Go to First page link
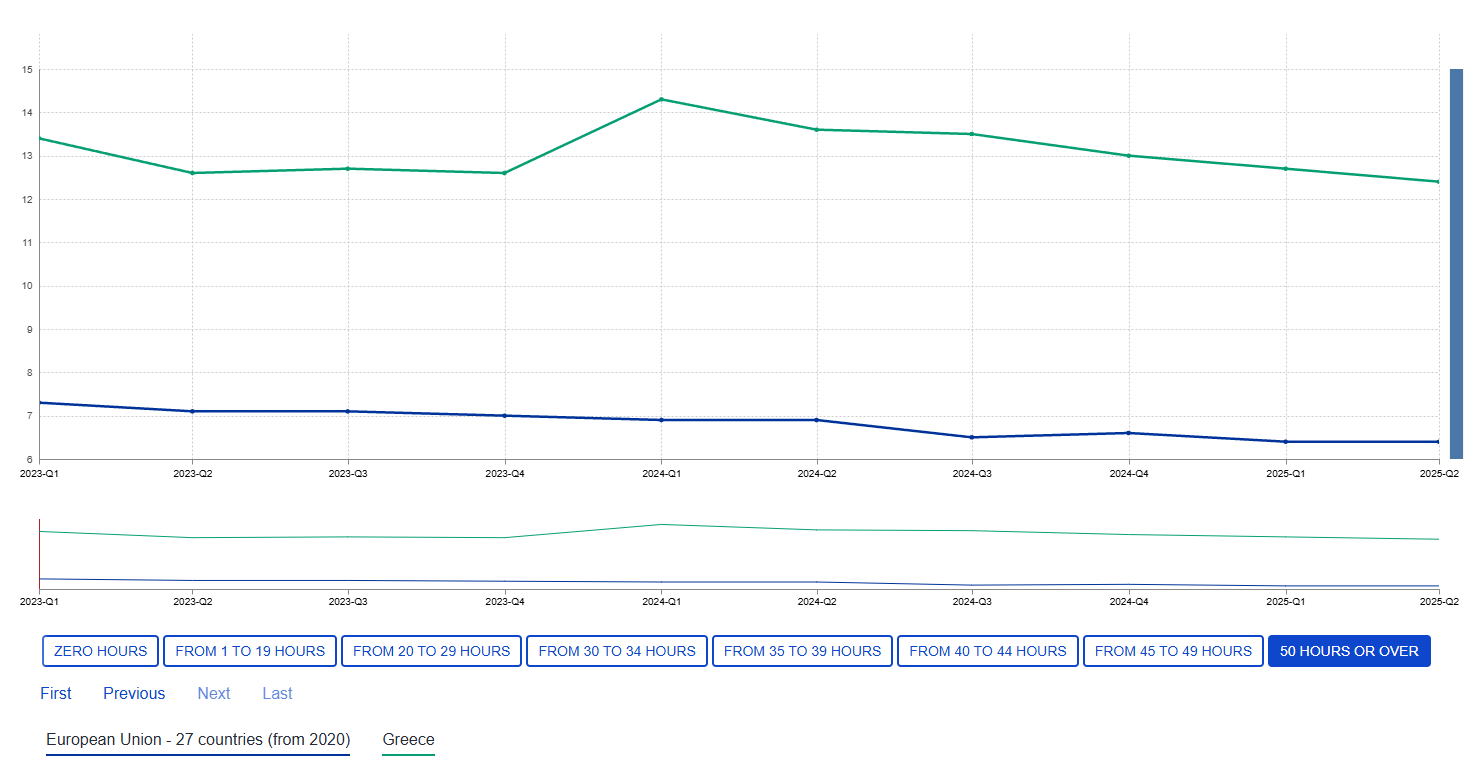The image size is (1474, 765). pos(56,693)
